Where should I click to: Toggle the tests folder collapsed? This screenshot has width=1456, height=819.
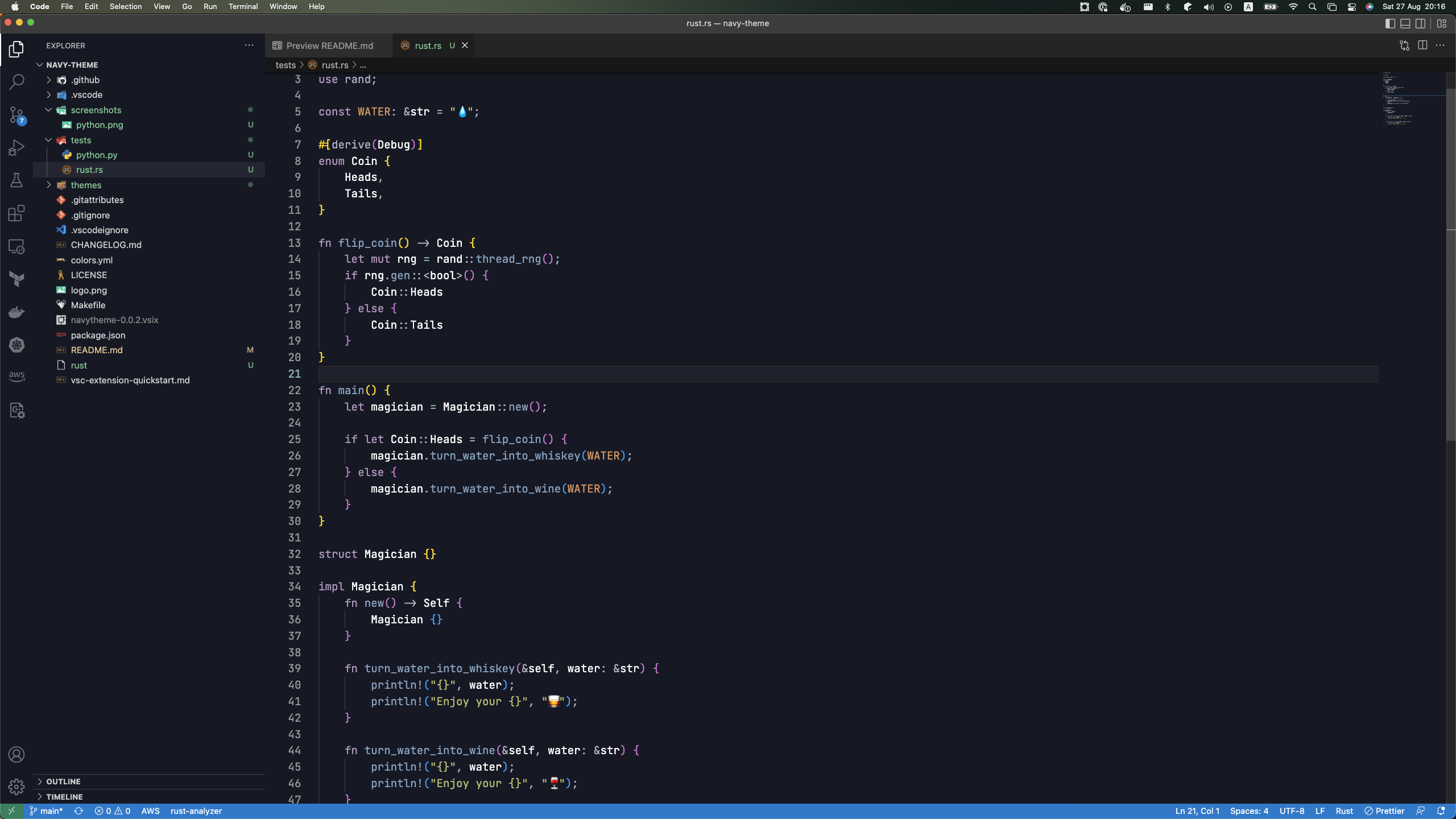coord(48,140)
